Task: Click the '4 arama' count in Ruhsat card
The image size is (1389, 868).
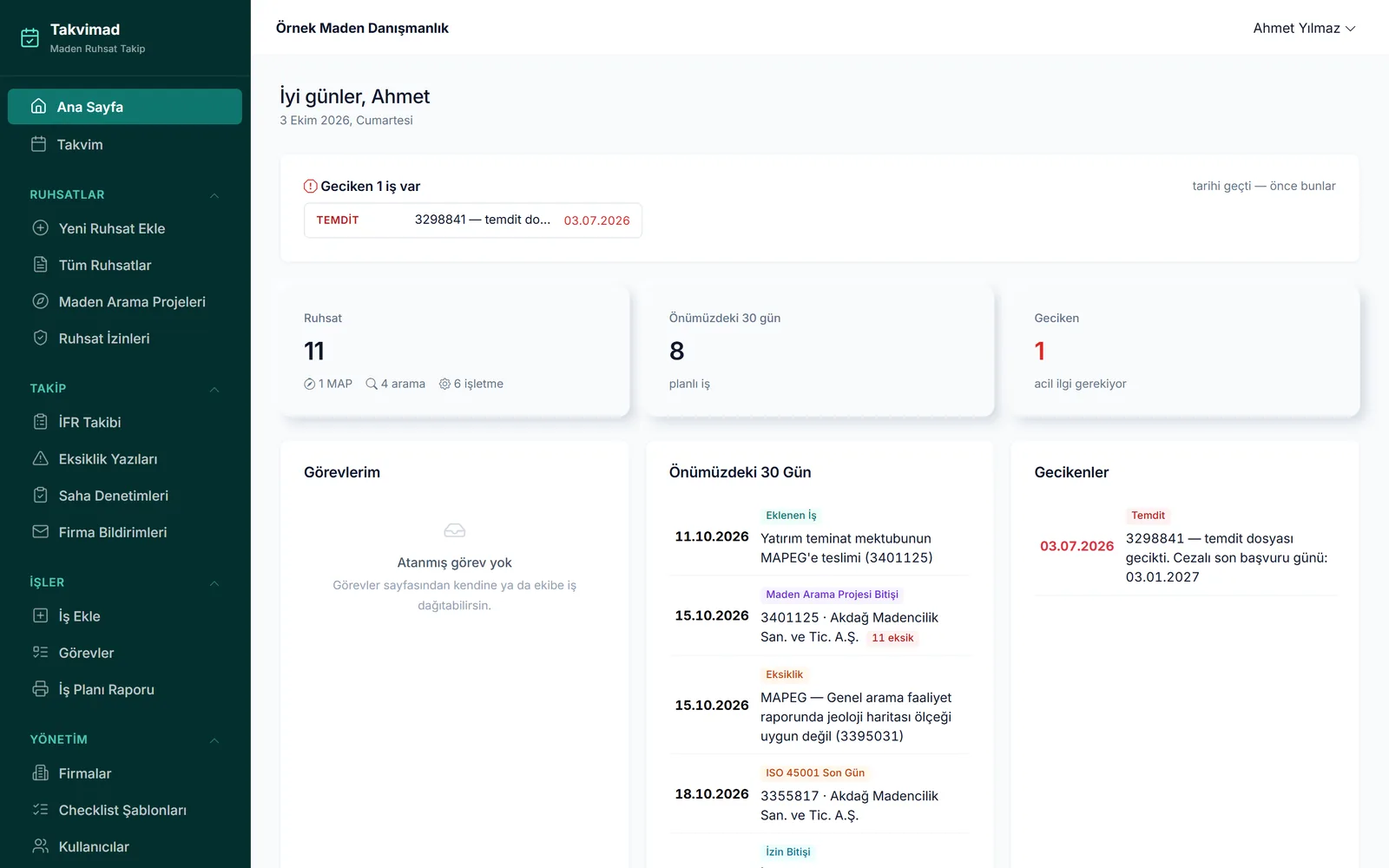Action: click(x=396, y=384)
